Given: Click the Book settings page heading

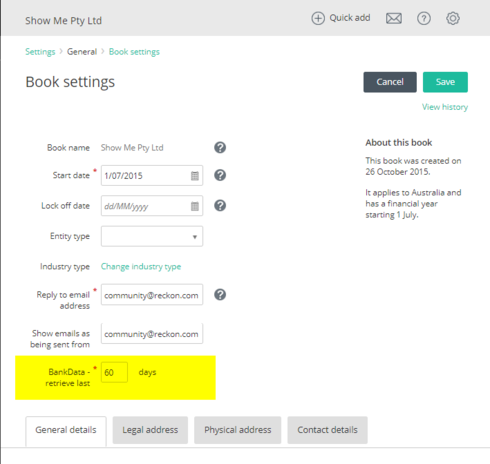Looking at the screenshot, I should (x=70, y=82).
